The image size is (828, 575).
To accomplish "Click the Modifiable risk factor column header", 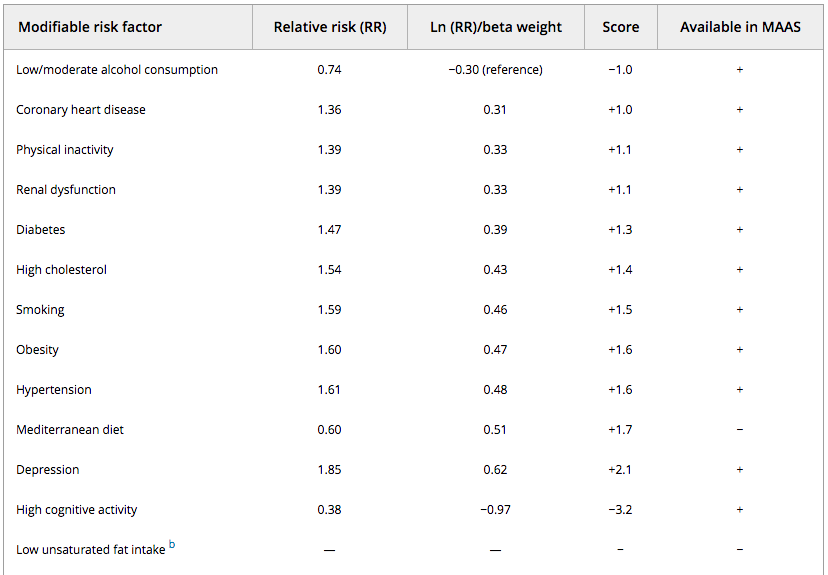I will coord(90,27).
